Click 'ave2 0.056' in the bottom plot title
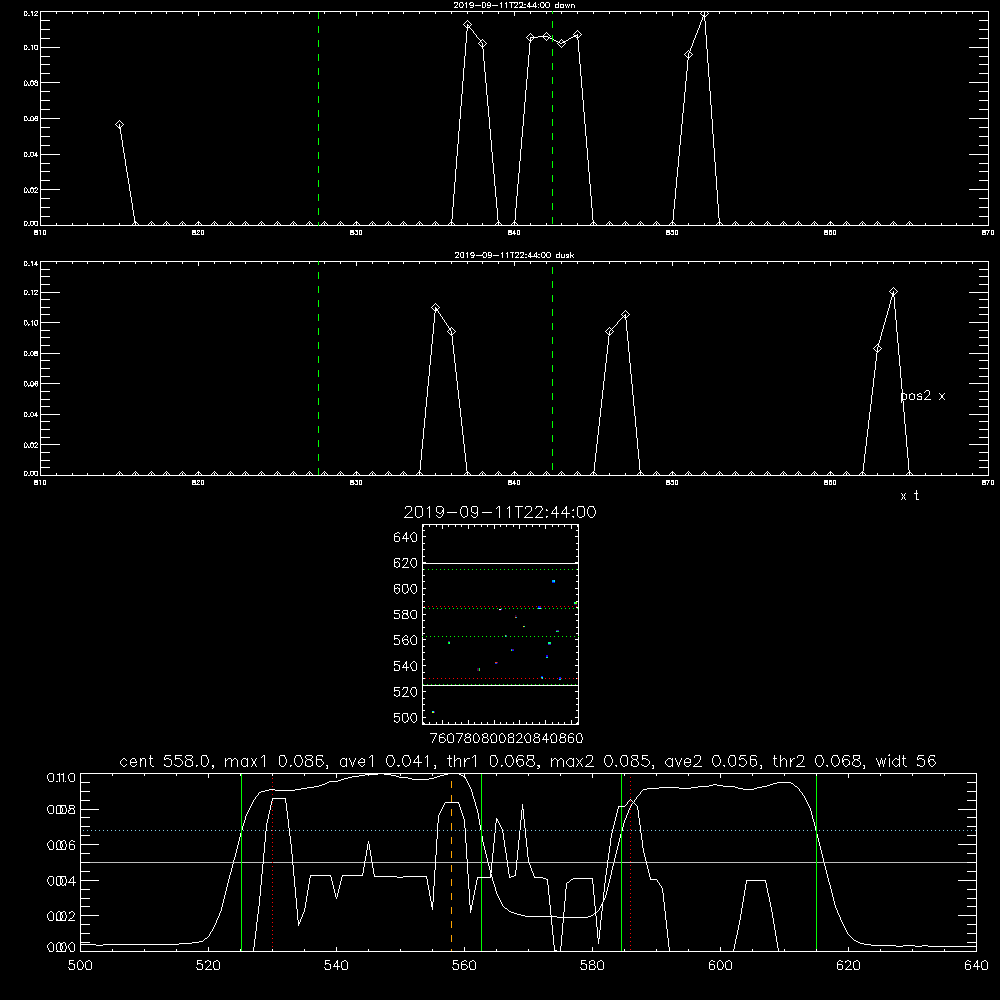1000x1000 pixels. tap(711, 761)
